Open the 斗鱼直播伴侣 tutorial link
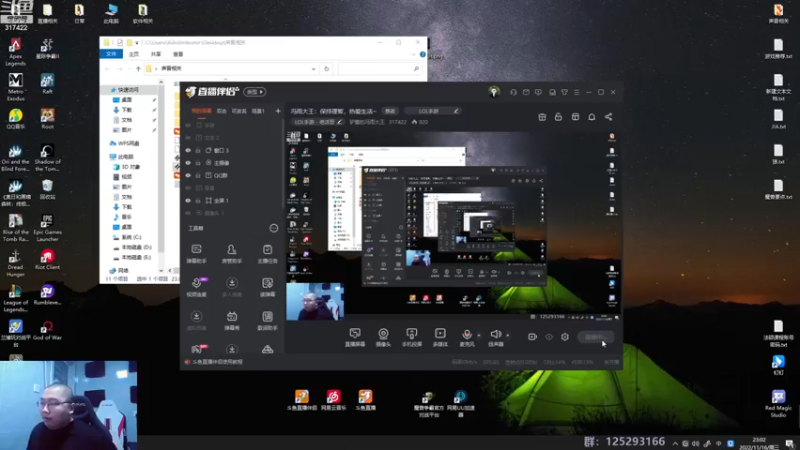Image resolution: width=800 pixels, height=450 pixels. [217, 362]
